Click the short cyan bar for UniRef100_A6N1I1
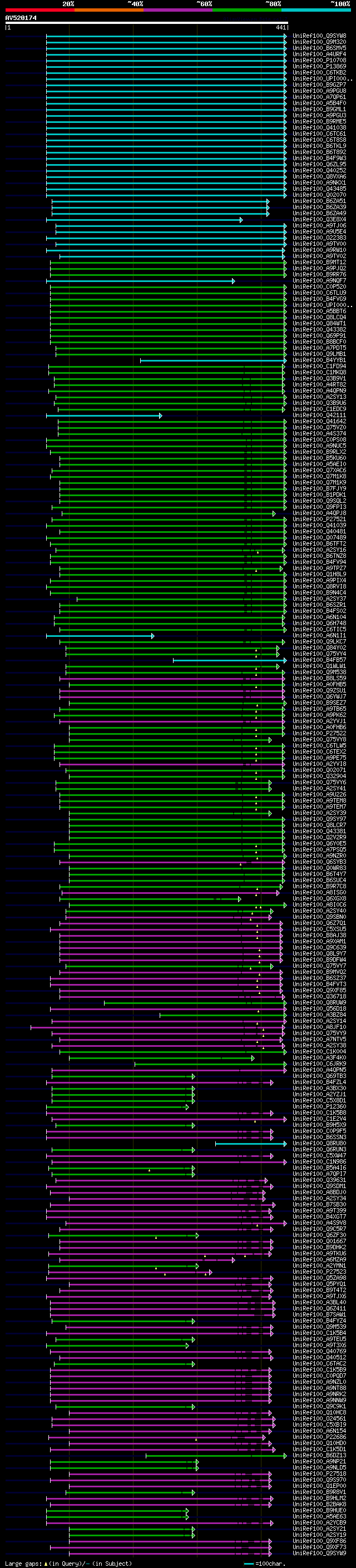356x1568 pixels. pos(101,635)
